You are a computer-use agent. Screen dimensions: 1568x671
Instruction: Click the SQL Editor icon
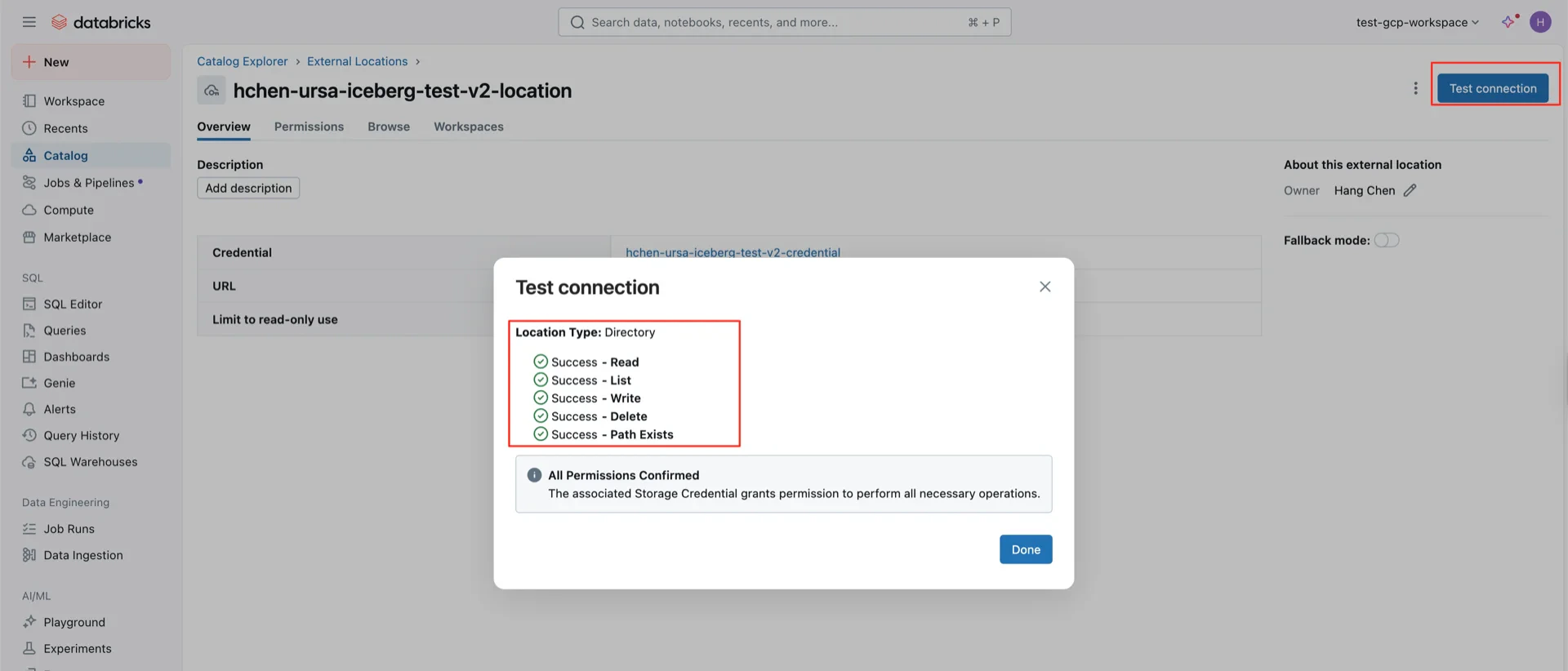(29, 304)
